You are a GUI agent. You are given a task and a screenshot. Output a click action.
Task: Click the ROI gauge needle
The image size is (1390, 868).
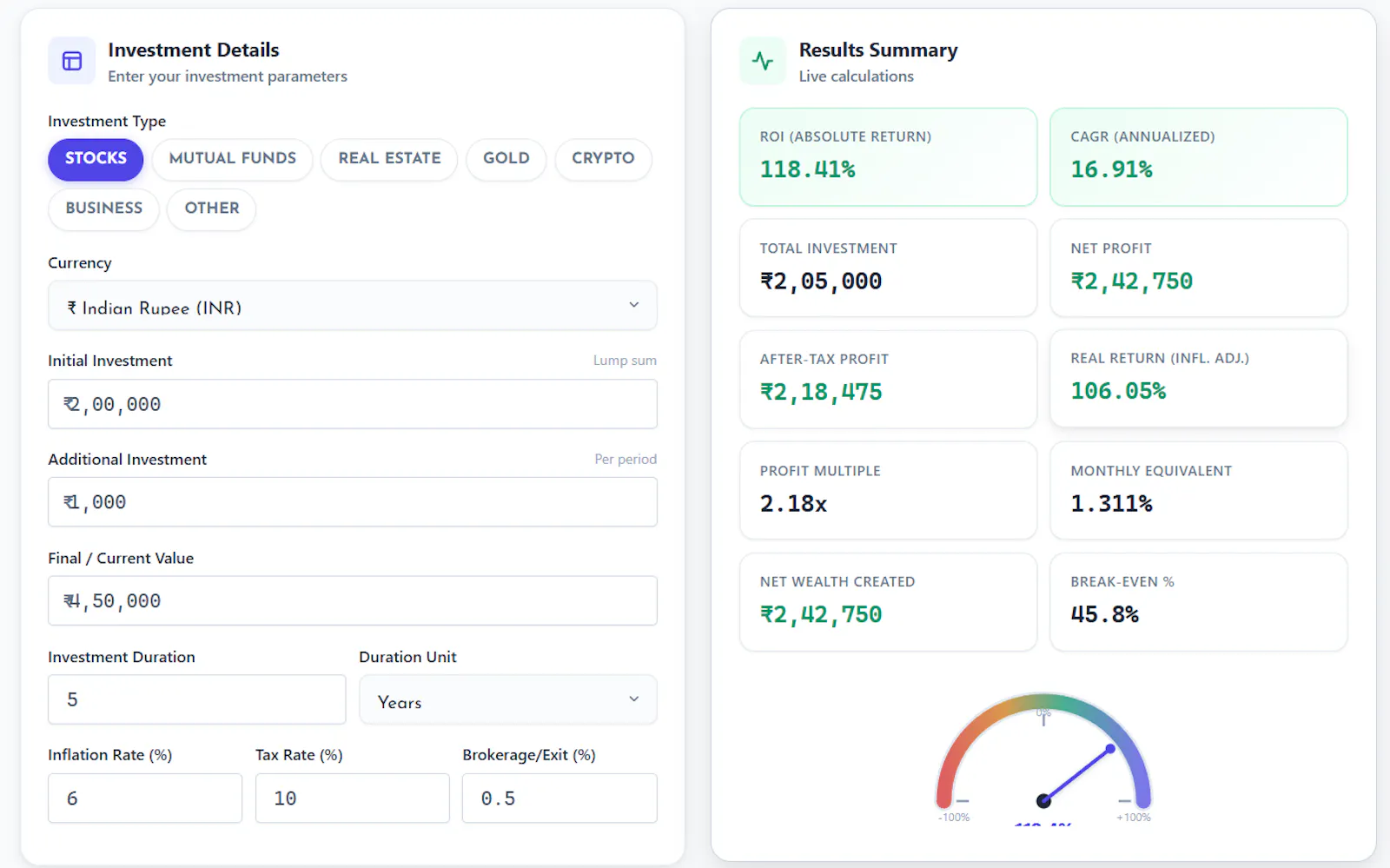[x=1078, y=774]
